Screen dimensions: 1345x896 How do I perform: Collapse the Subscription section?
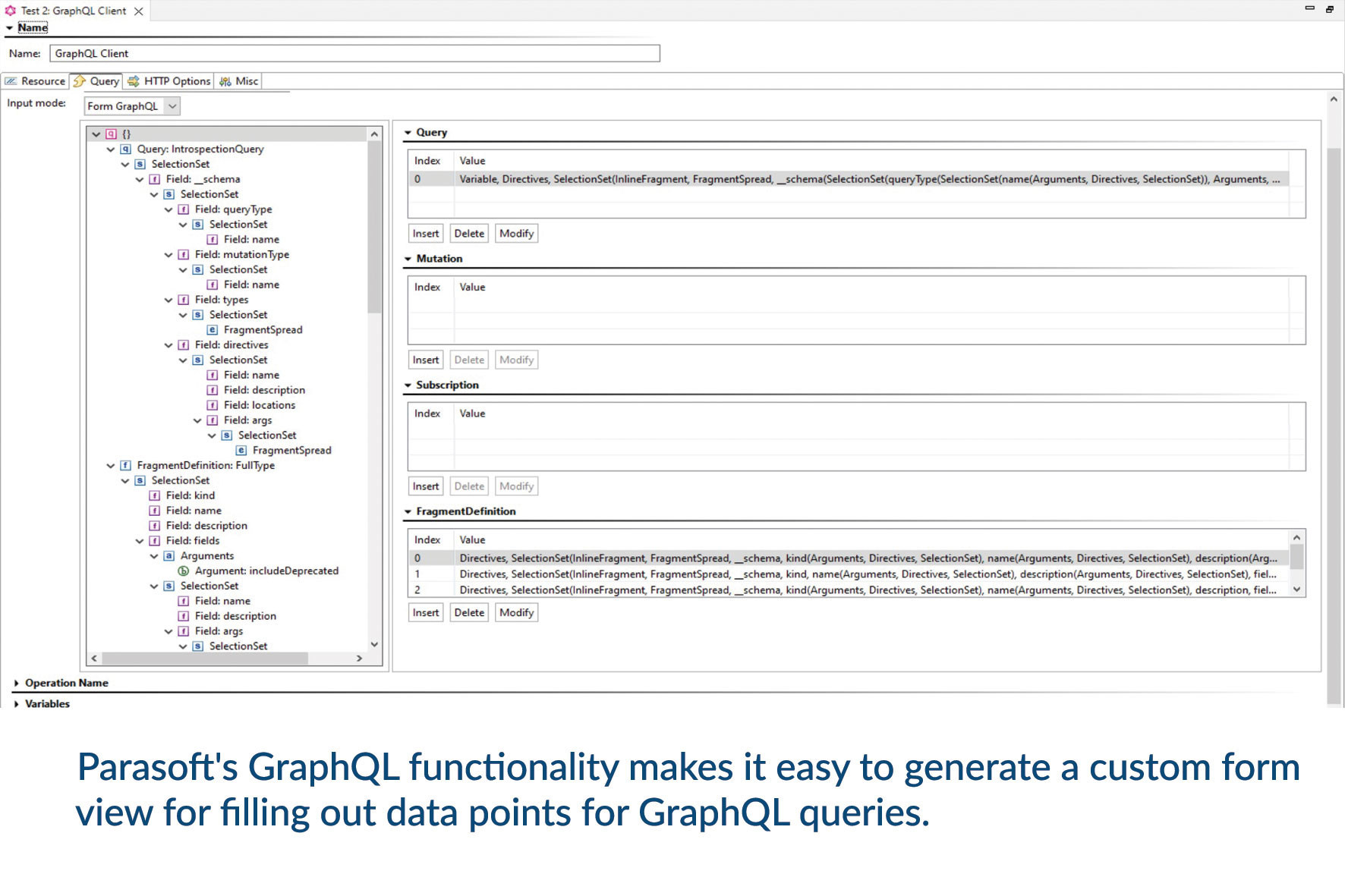pyautogui.click(x=408, y=385)
